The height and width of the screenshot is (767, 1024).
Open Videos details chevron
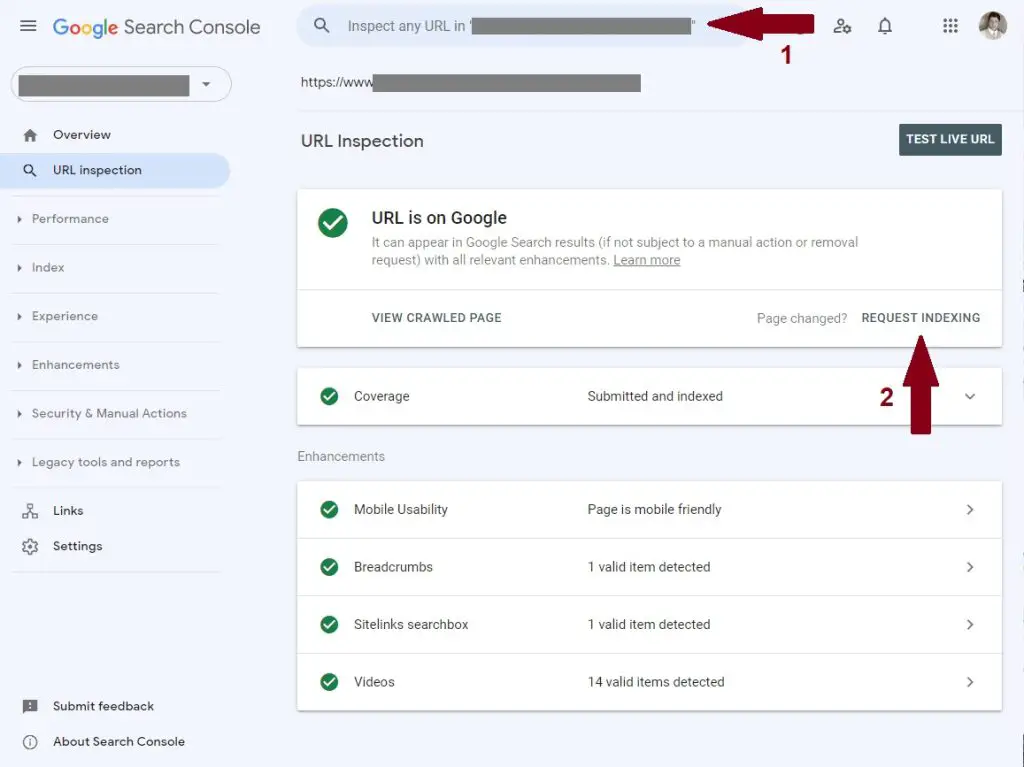[970, 682]
